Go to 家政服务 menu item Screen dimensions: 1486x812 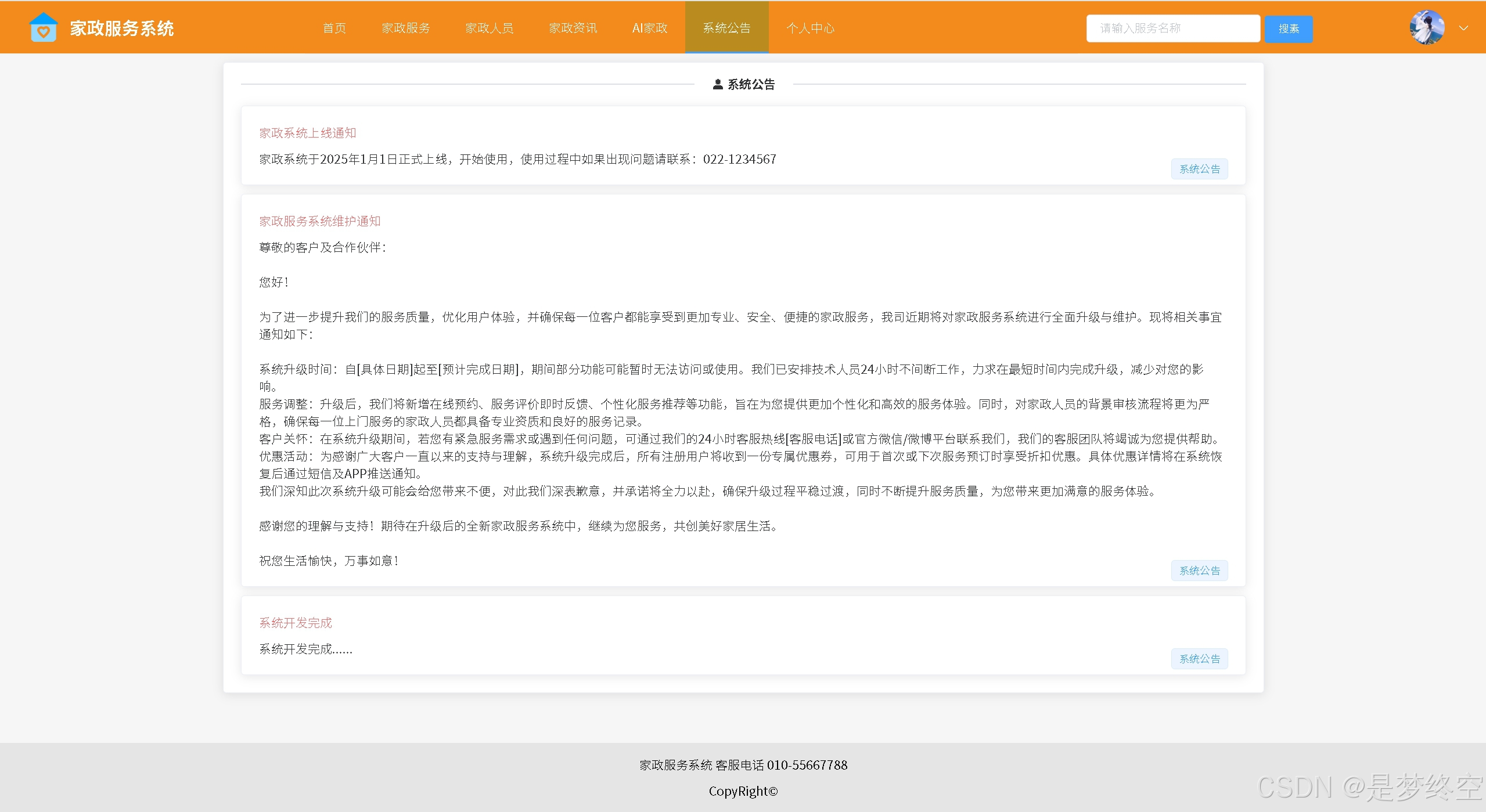(405, 28)
